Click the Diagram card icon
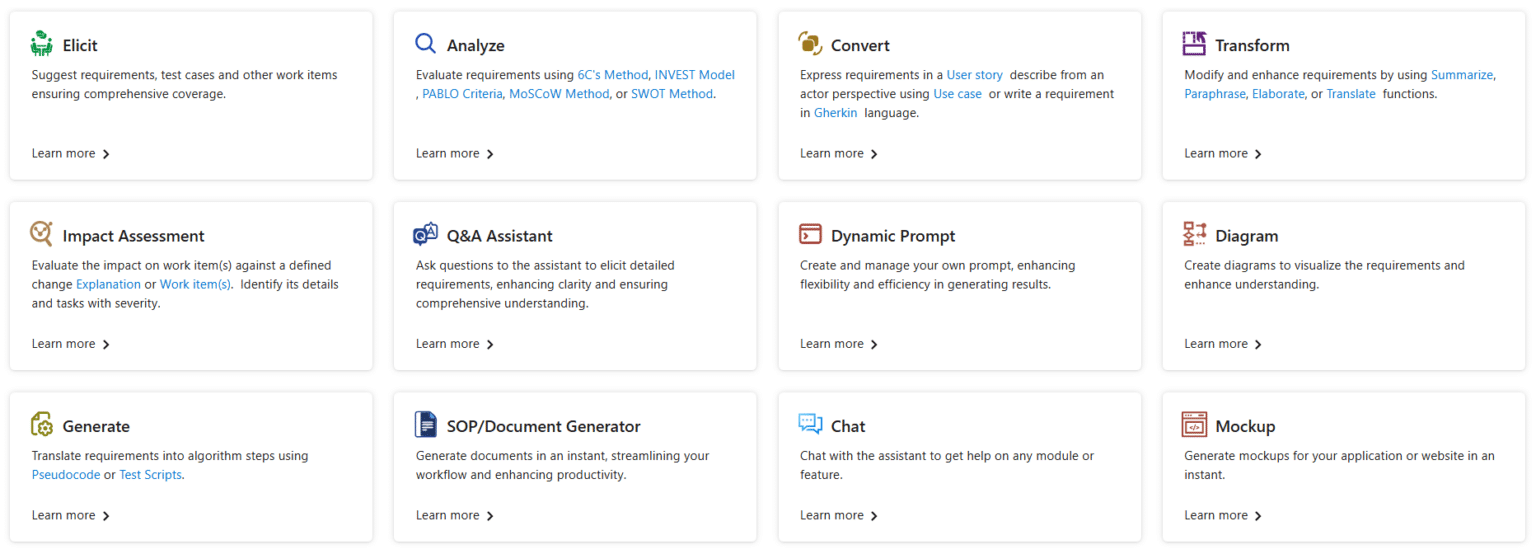The height and width of the screenshot is (554, 1536). tap(1194, 234)
